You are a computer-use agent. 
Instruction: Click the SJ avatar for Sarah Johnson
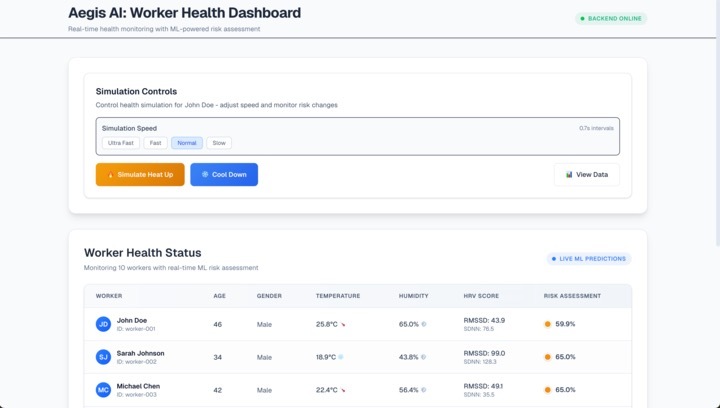pos(103,357)
